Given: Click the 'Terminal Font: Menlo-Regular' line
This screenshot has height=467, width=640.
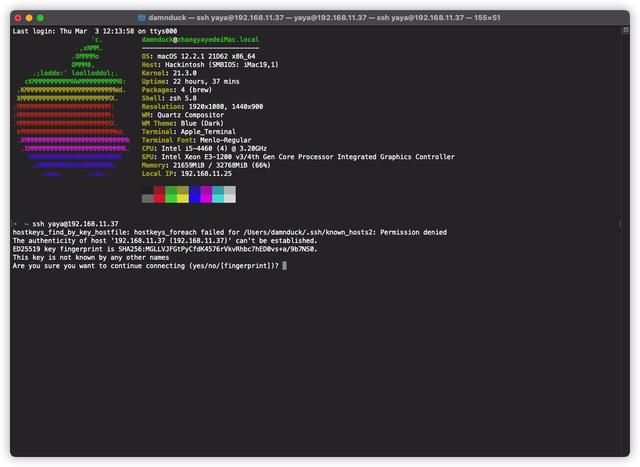Looking at the screenshot, I should 196,140.
